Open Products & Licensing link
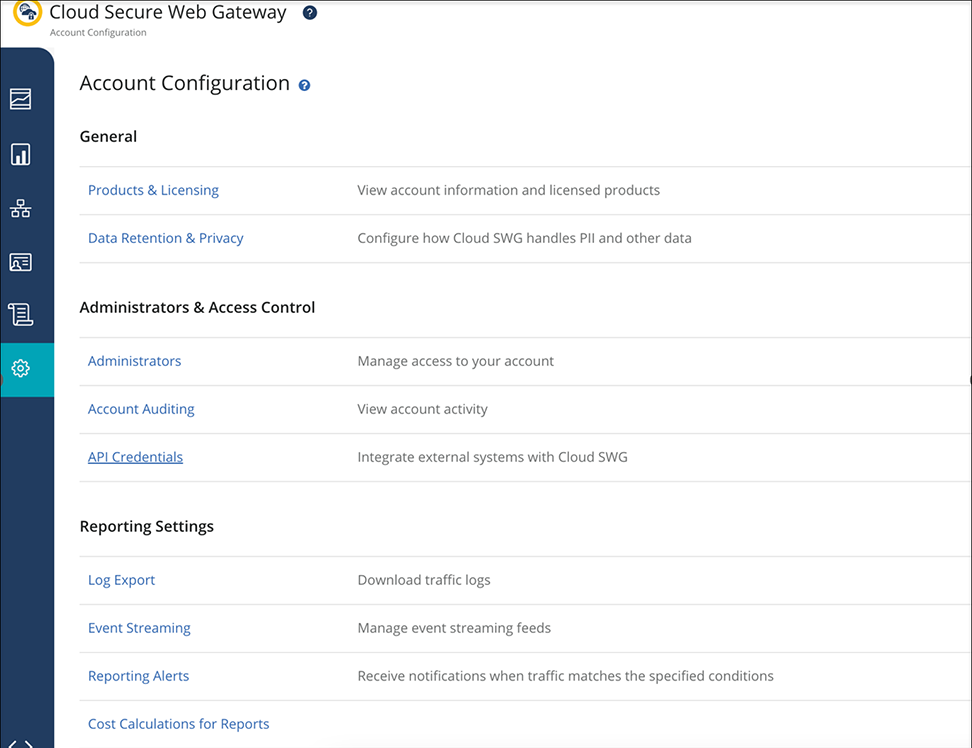The height and width of the screenshot is (748, 972). (x=153, y=190)
